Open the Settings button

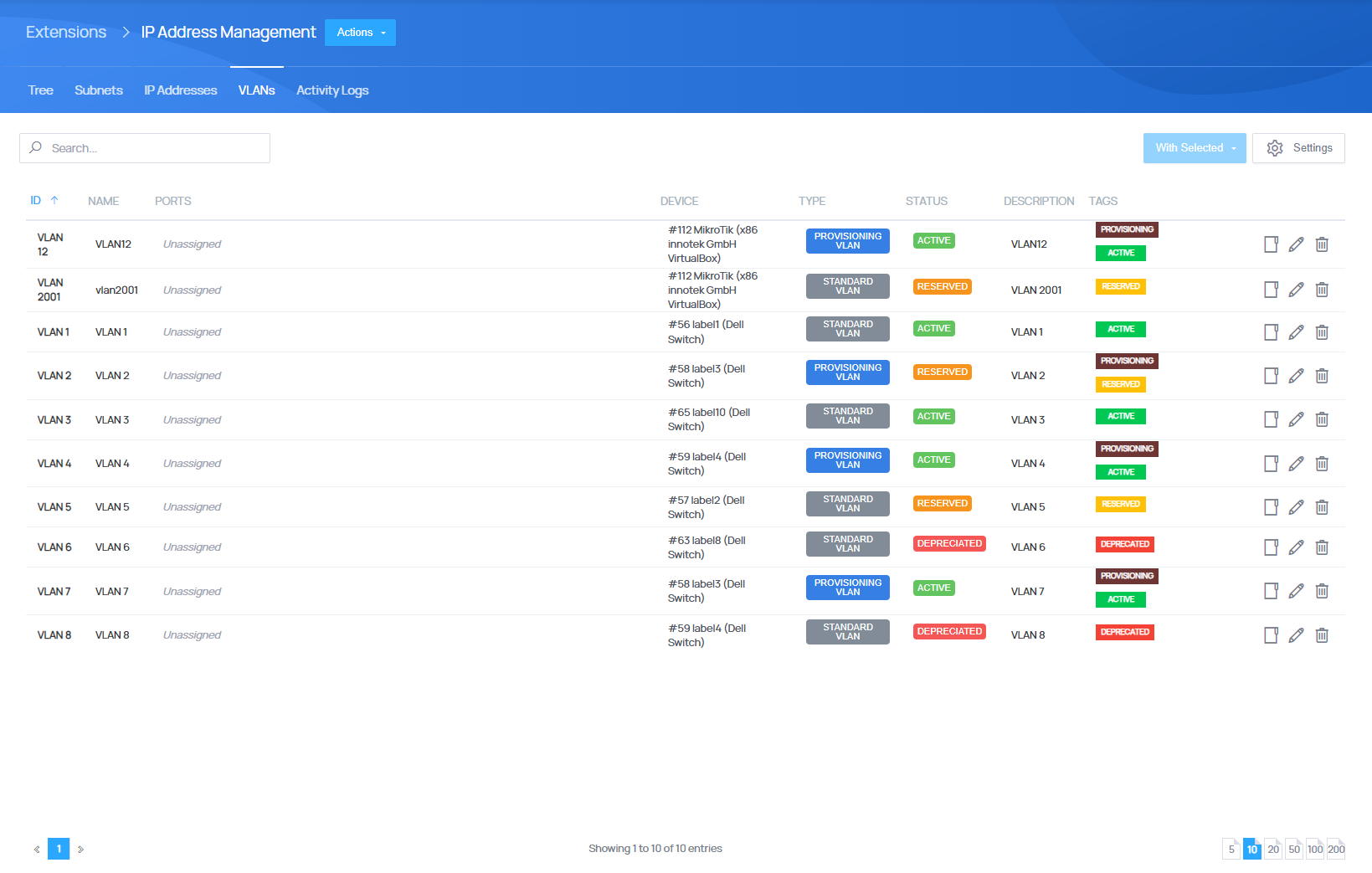point(1298,148)
